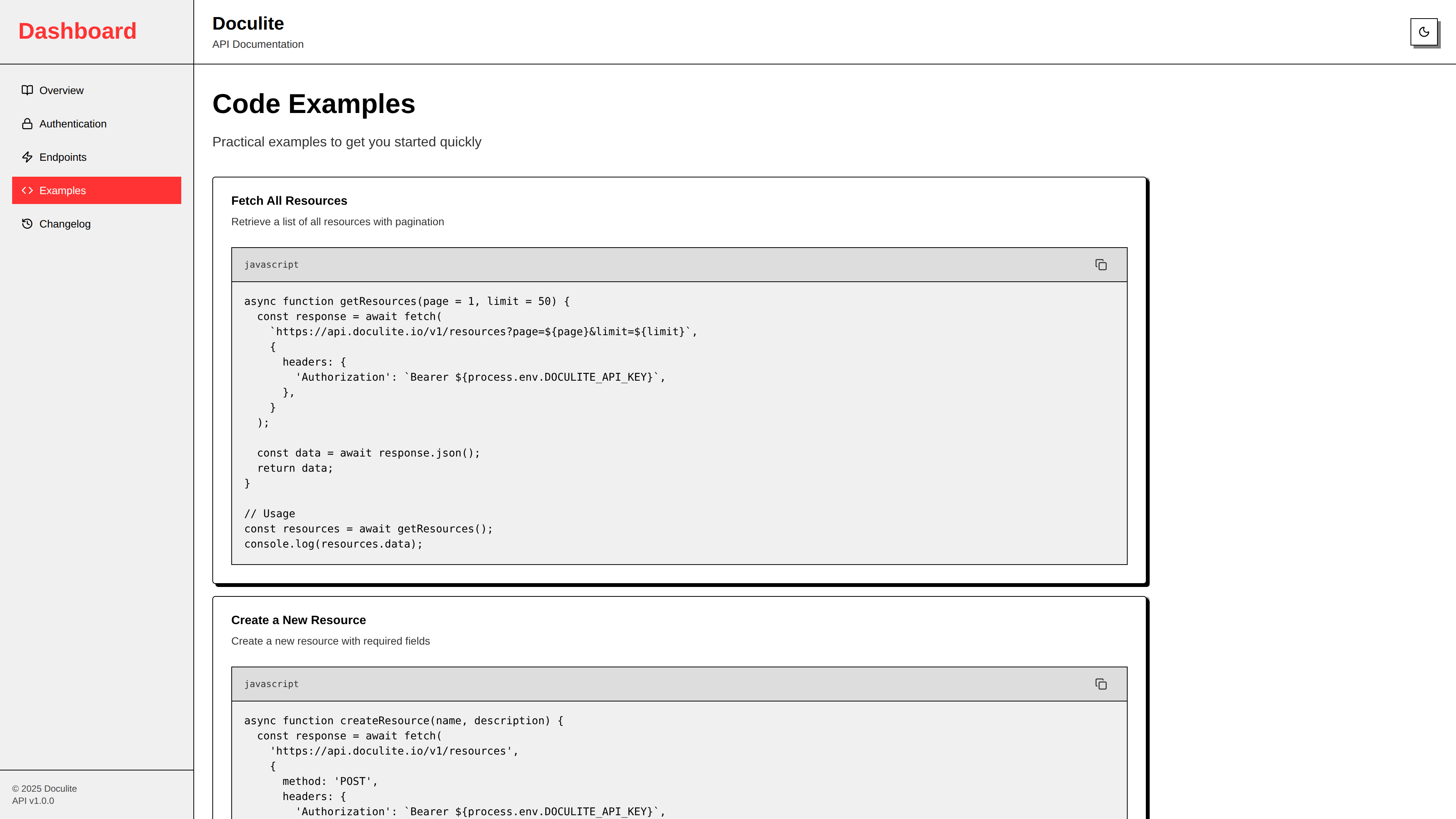Copy the Create a New Resource code
The width and height of the screenshot is (1456, 819).
pos(1100,684)
